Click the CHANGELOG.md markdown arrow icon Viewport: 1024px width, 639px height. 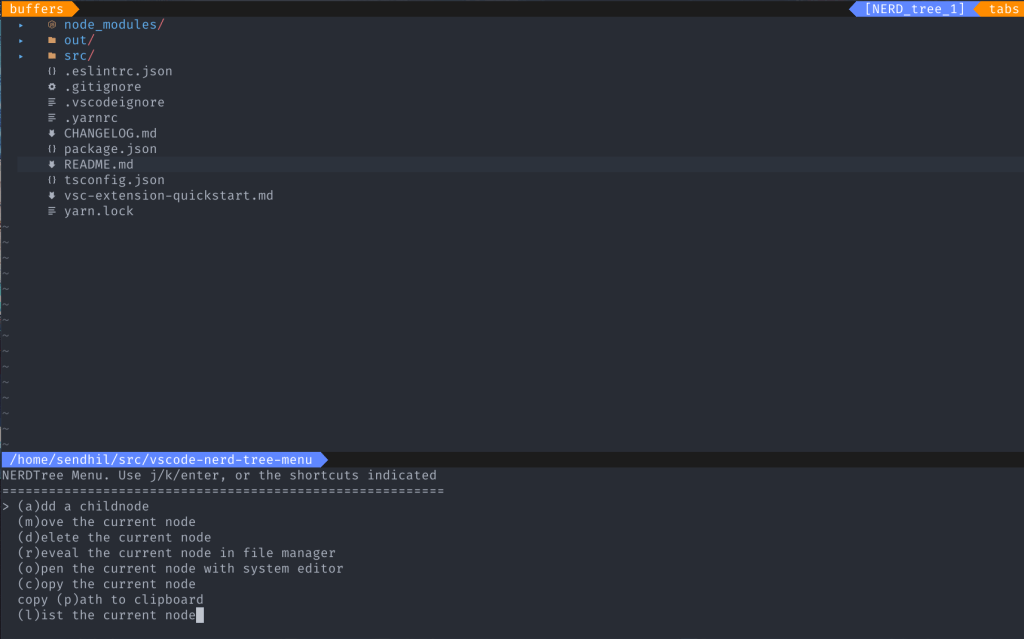52,133
